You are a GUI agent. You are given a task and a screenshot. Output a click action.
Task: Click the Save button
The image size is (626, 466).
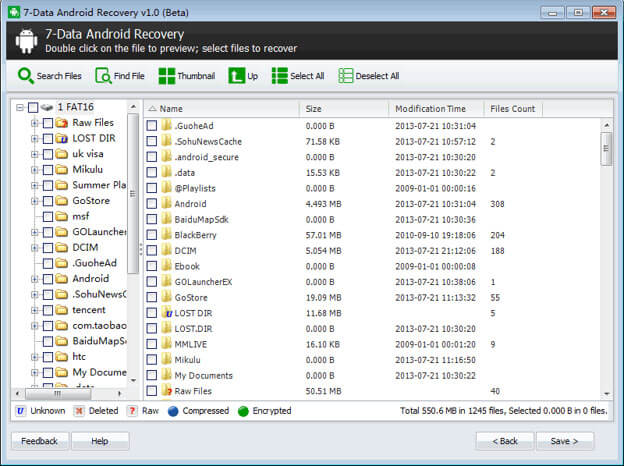click(565, 441)
